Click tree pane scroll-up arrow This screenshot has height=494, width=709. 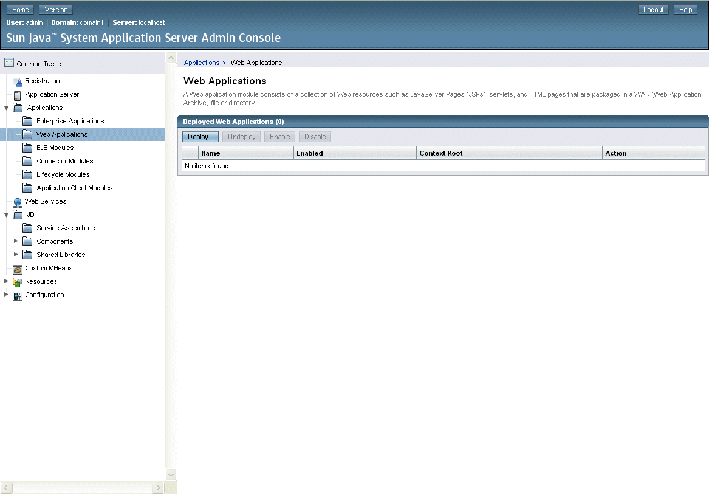[x=171, y=58]
